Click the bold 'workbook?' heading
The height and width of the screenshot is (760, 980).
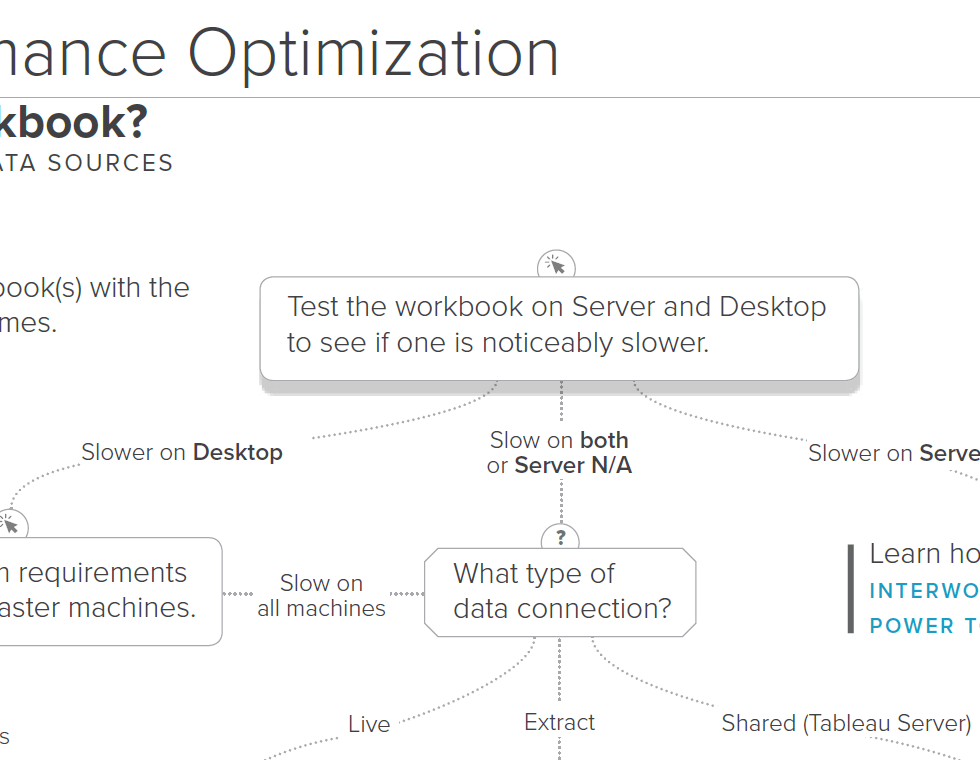click(x=75, y=123)
